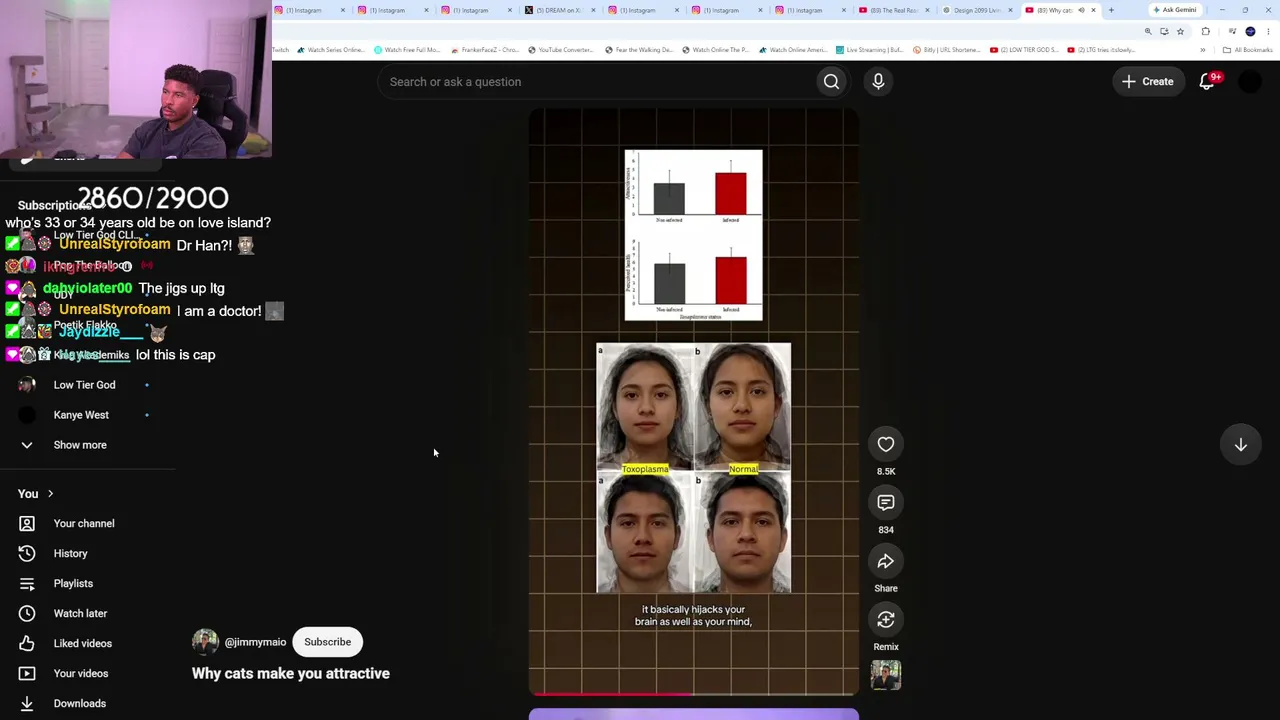1280x720 pixels.
Task: Click the YouTube search magnifier button
Action: point(831,82)
